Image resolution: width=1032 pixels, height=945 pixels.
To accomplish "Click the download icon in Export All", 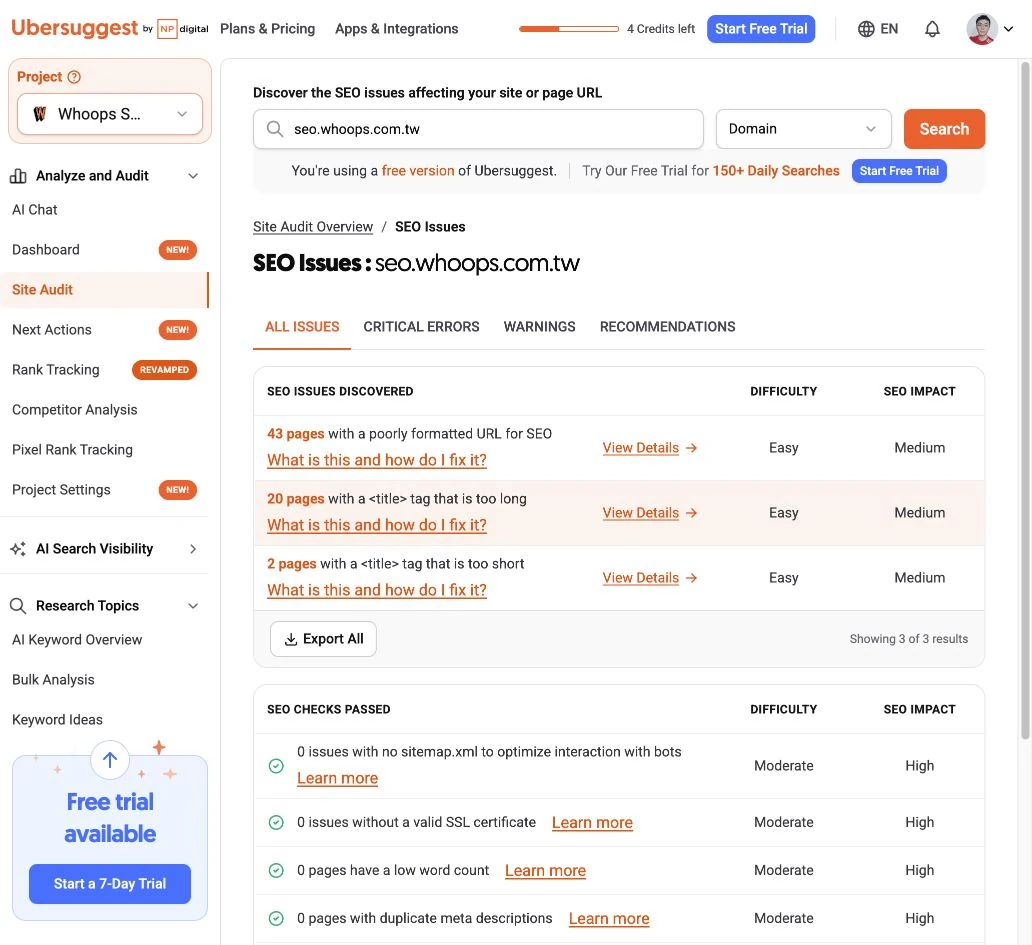I will [x=290, y=640].
